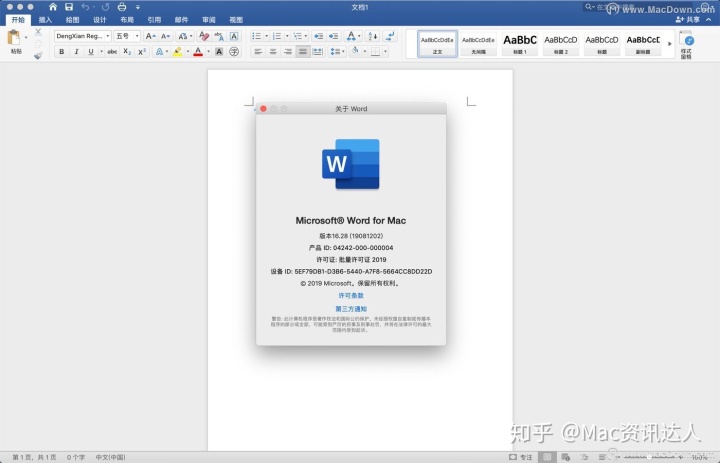Switch to the 引用 tab
Image resolution: width=720 pixels, height=463 pixels.
(154, 20)
